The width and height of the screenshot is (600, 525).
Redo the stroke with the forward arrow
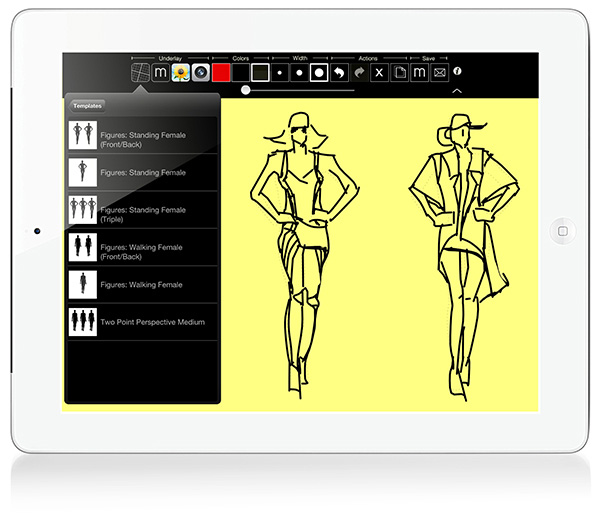359,73
